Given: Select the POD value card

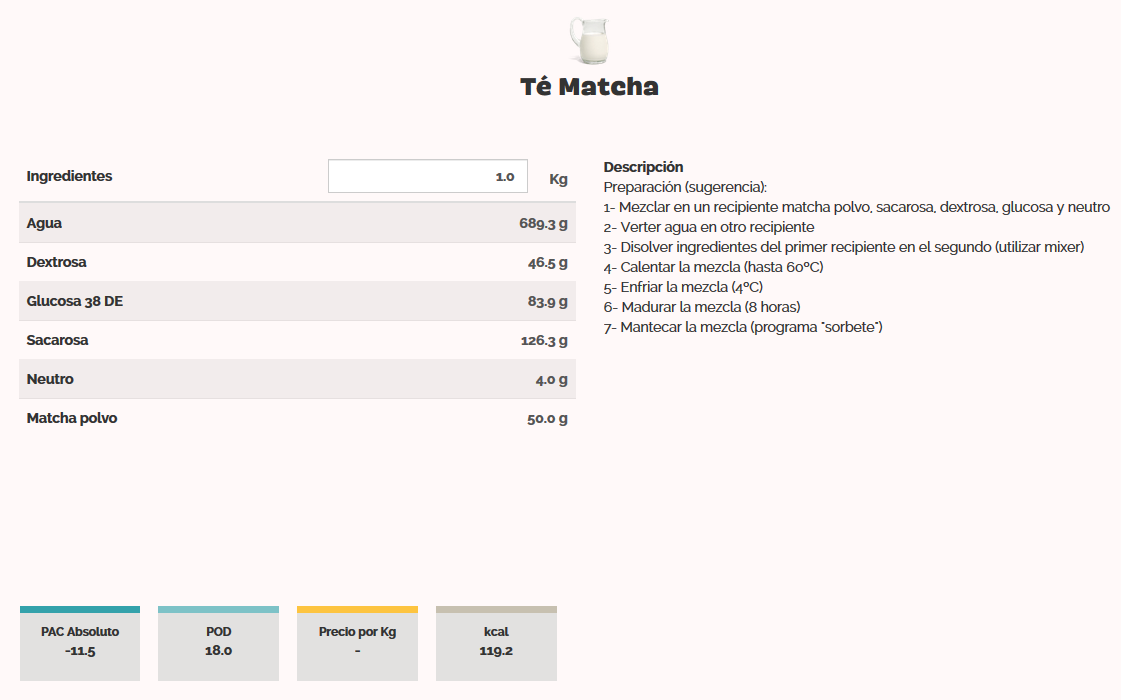Looking at the screenshot, I should (218, 643).
